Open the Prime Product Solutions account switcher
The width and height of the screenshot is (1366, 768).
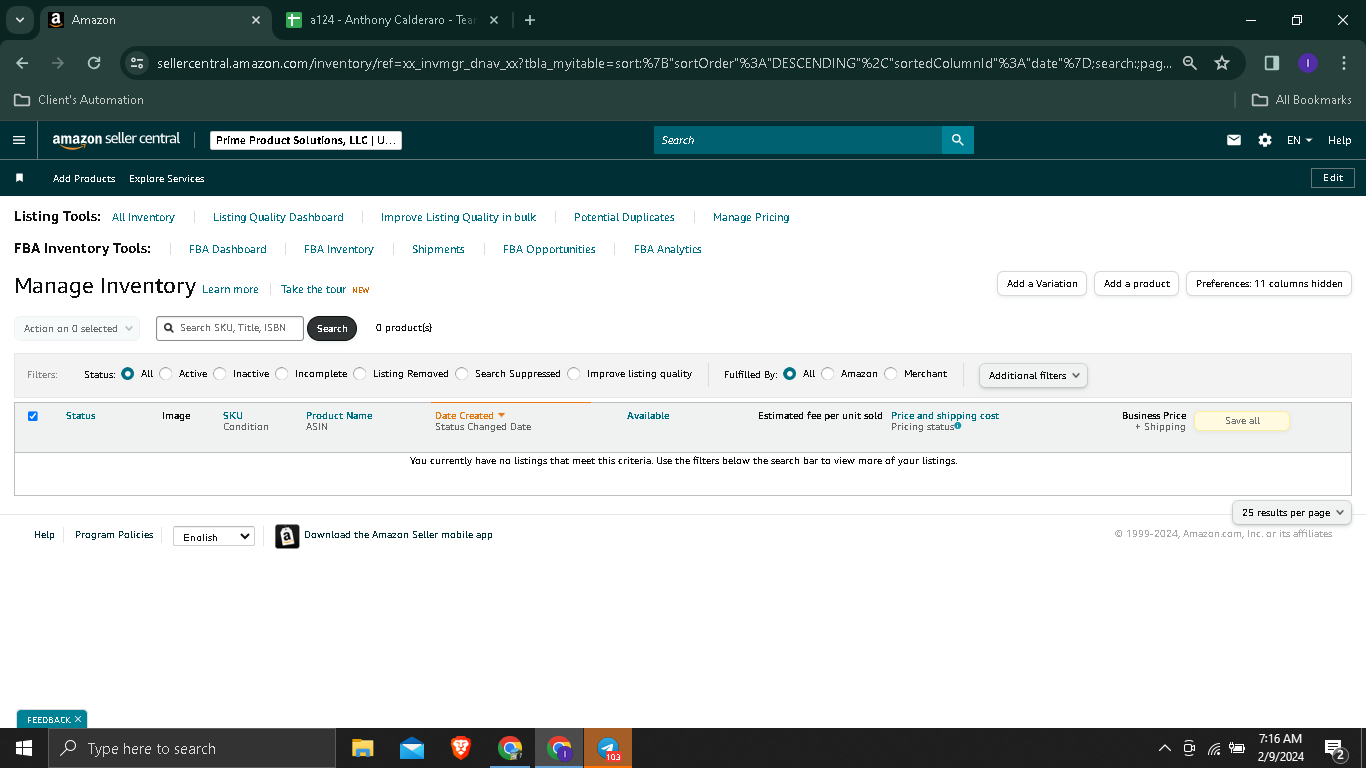pyautogui.click(x=306, y=140)
